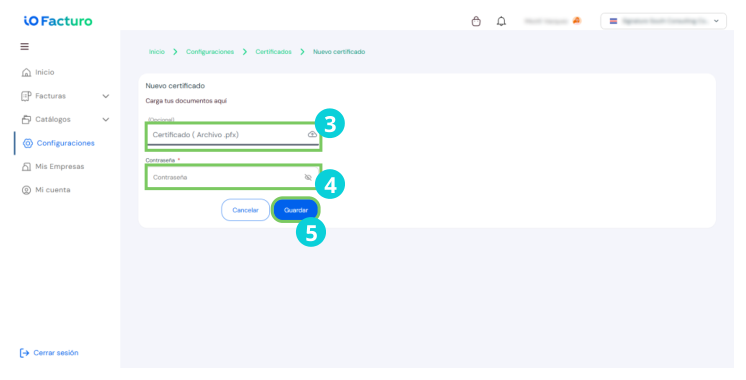Click the Configuraciones gear icon in sidebar
746x380 pixels.
28,143
